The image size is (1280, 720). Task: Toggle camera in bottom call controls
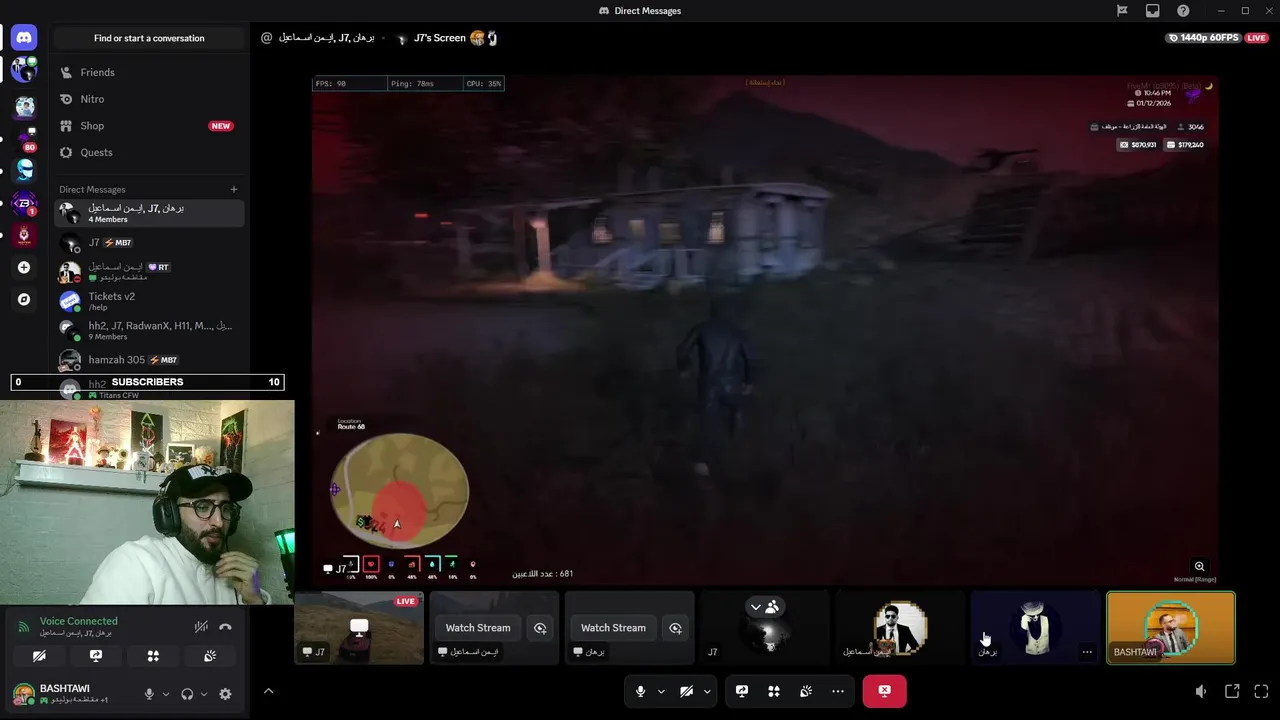click(686, 691)
